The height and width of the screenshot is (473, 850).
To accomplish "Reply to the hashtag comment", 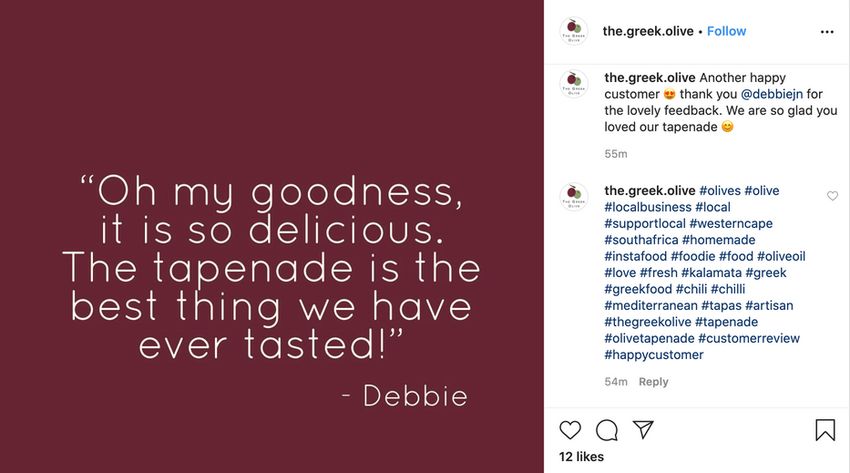I will [653, 382].
